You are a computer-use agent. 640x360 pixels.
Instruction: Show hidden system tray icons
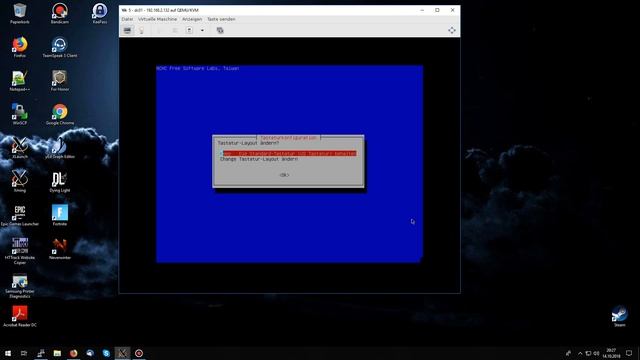click(580, 353)
